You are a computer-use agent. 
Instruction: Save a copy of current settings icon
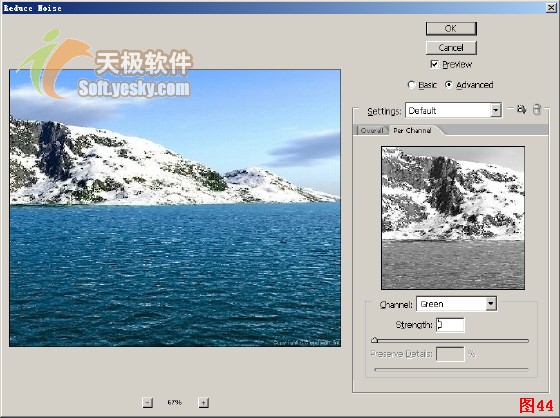[x=521, y=109]
